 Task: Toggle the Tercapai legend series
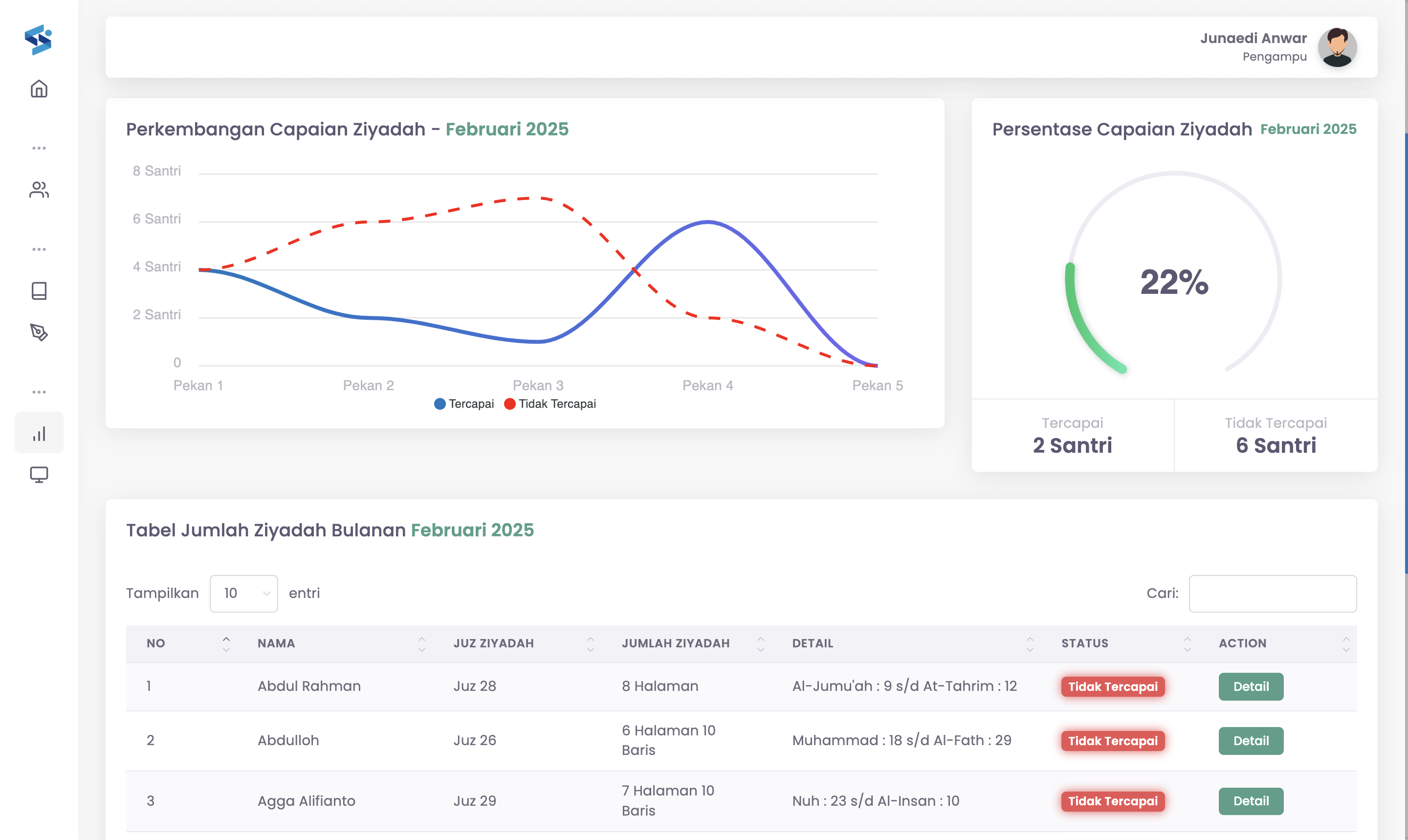(x=464, y=403)
